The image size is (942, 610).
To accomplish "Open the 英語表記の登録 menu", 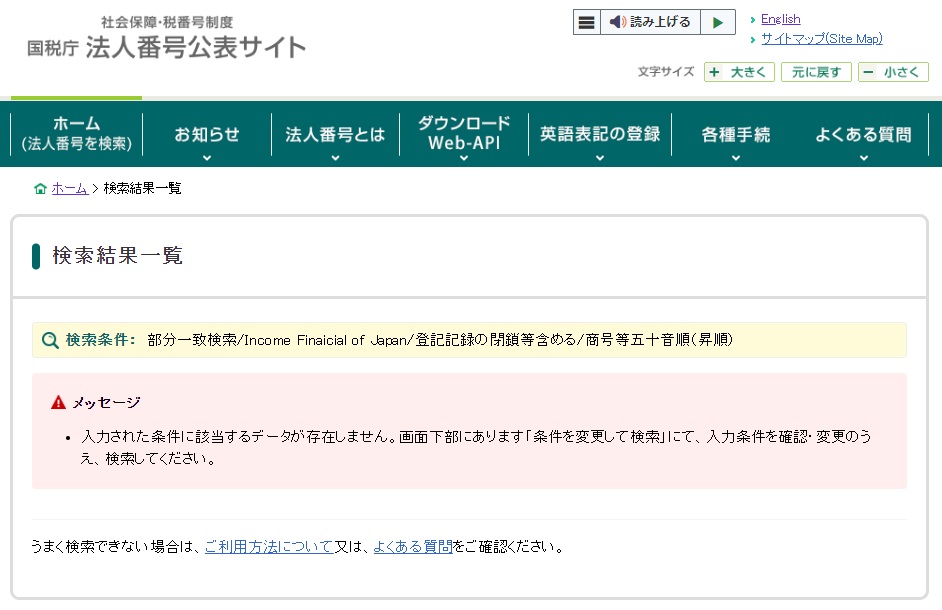I will (x=600, y=133).
